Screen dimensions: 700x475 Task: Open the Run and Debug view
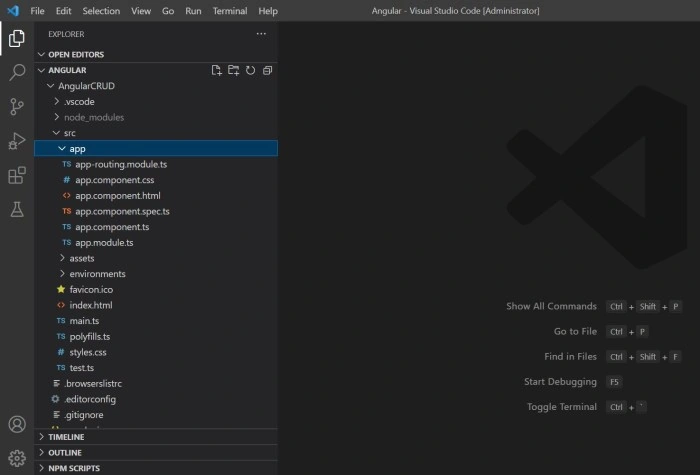(x=17, y=141)
